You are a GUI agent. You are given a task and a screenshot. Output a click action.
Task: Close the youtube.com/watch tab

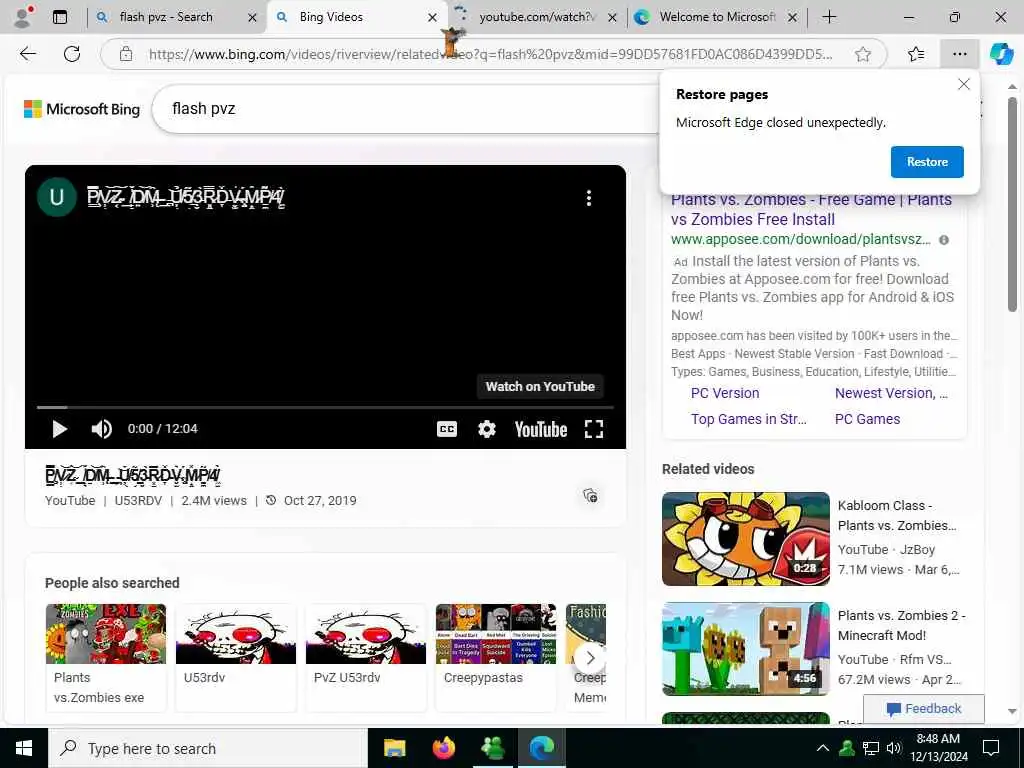point(612,18)
